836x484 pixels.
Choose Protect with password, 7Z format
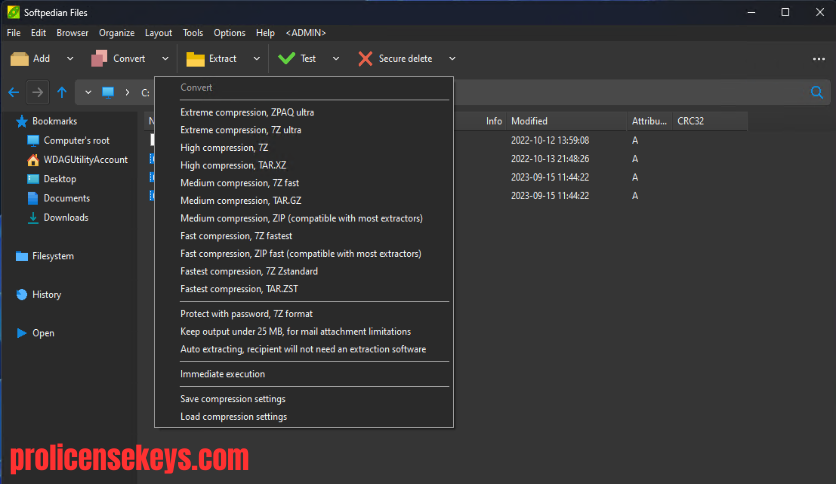(x=246, y=314)
